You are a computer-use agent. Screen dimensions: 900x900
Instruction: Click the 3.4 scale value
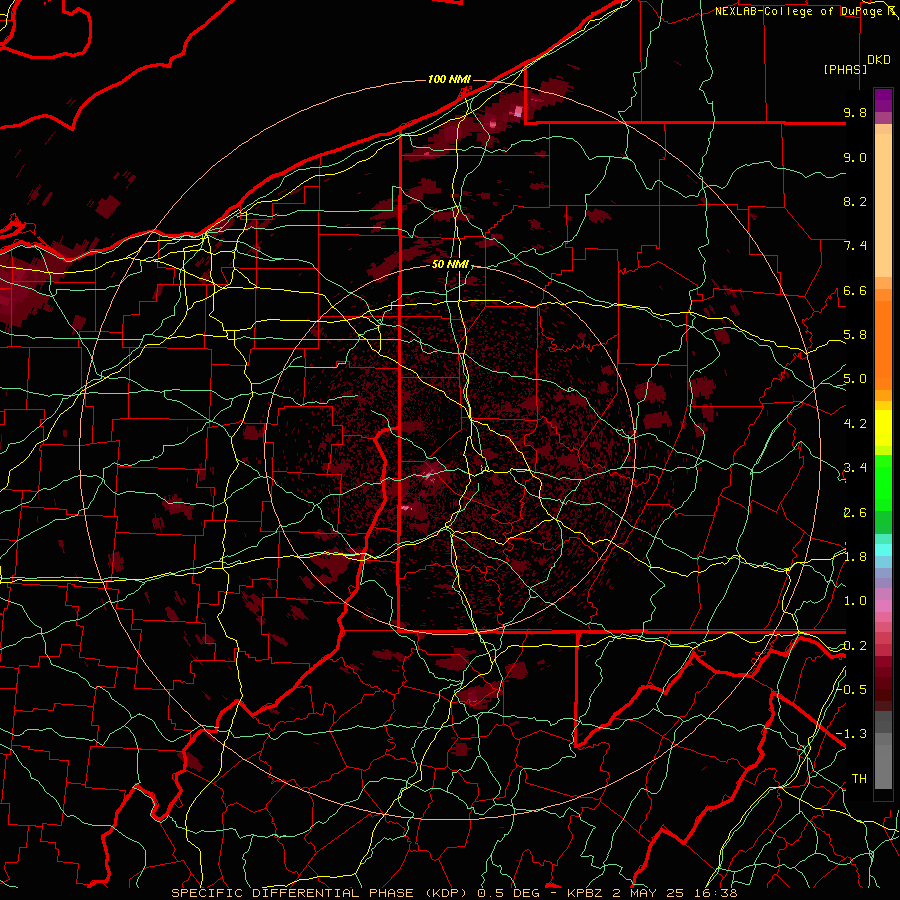click(x=855, y=468)
